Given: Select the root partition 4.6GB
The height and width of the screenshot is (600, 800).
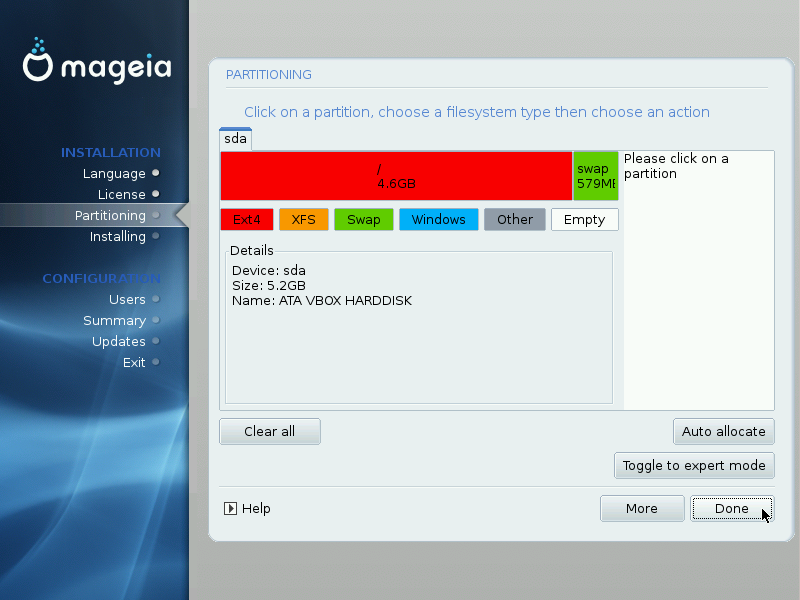Looking at the screenshot, I should click(x=396, y=176).
